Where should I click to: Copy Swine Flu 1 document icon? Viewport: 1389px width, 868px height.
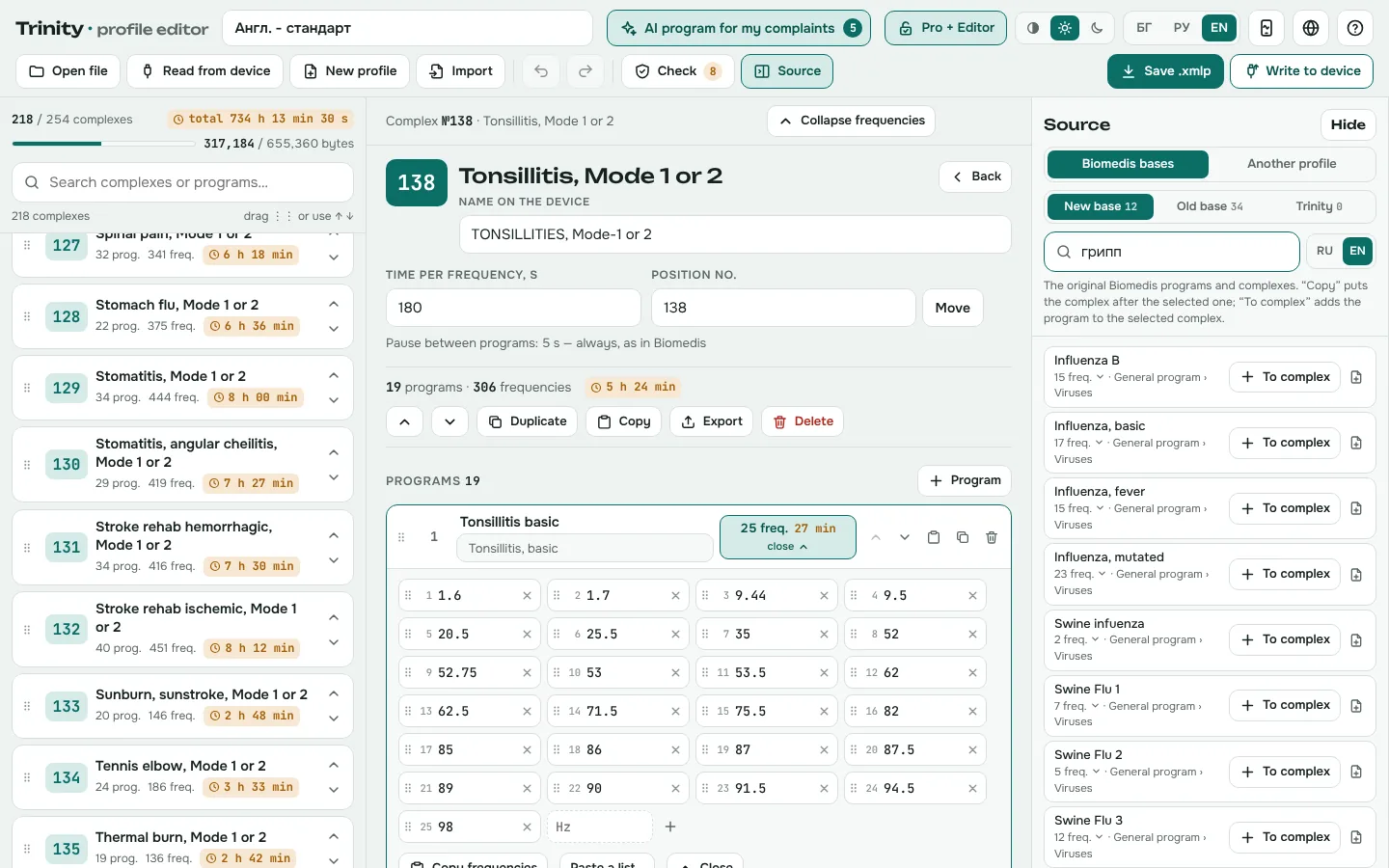pos(1356,706)
